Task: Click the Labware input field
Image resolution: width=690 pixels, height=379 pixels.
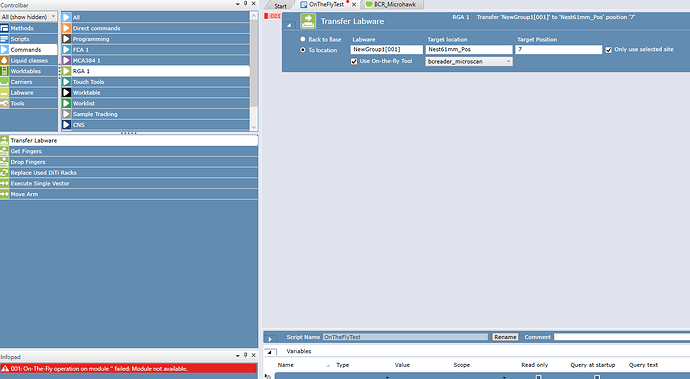Action: pyautogui.click(x=386, y=50)
